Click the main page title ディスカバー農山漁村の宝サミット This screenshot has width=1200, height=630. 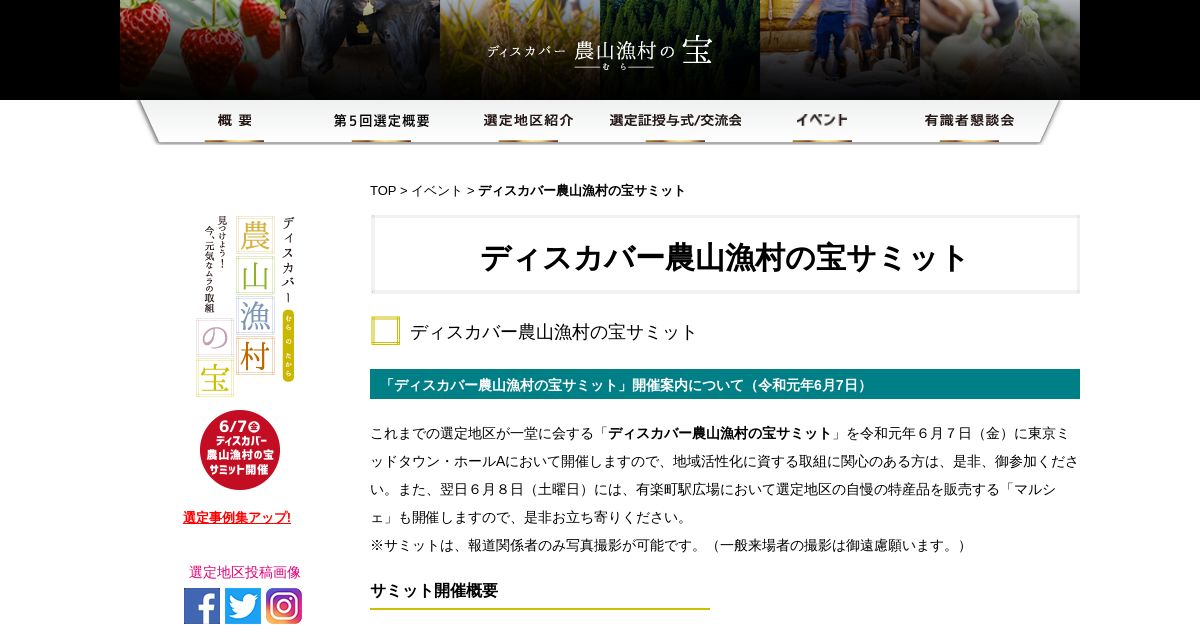725,258
